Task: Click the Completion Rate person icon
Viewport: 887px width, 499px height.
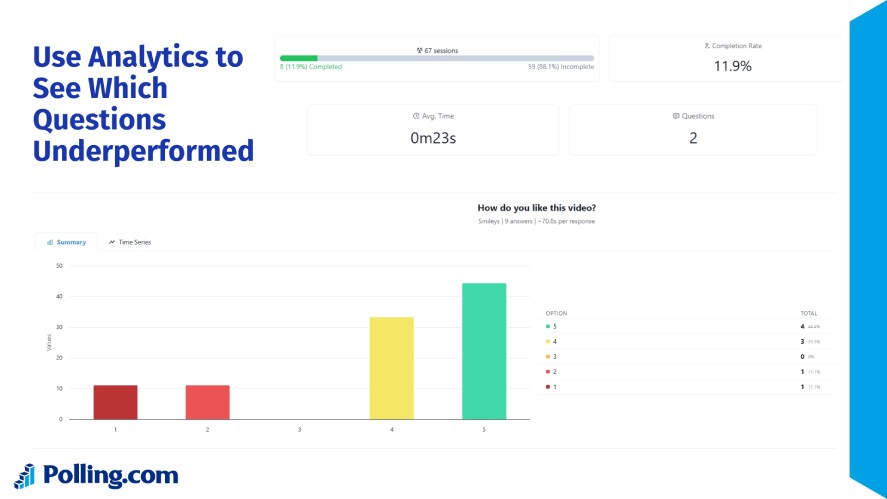Action: click(x=707, y=46)
